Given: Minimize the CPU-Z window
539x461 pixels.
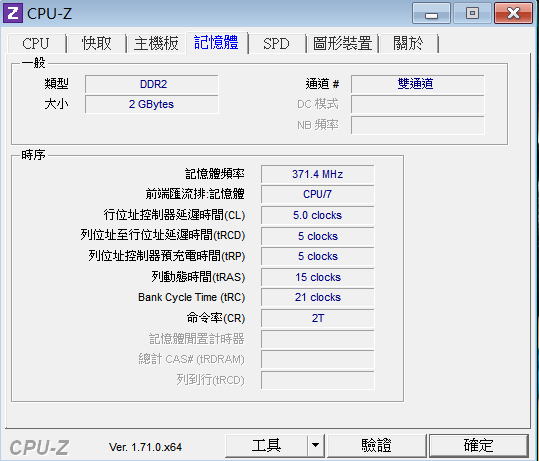Looking at the screenshot, I should tap(431, 13).
